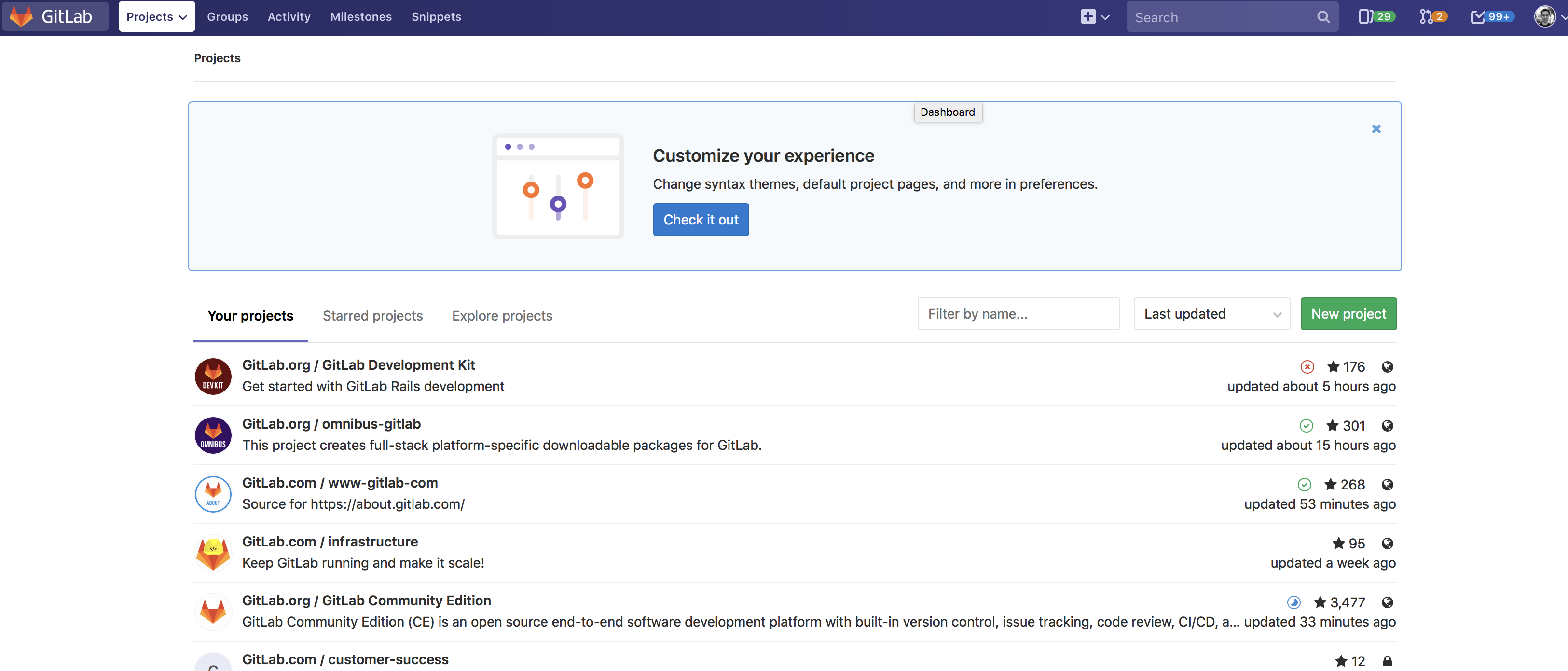Click 'Get started with GitLab Rails development' description
This screenshot has height=671, width=1568.
(x=373, y=387)
